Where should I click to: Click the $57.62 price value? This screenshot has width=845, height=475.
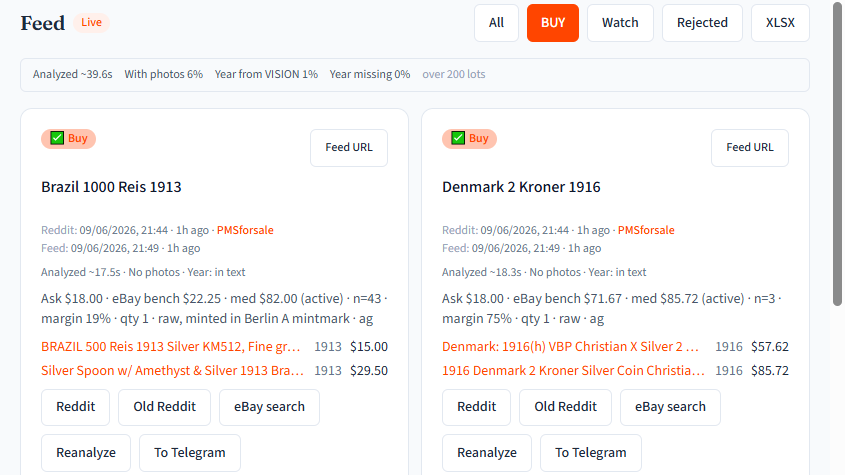(770, 347)
